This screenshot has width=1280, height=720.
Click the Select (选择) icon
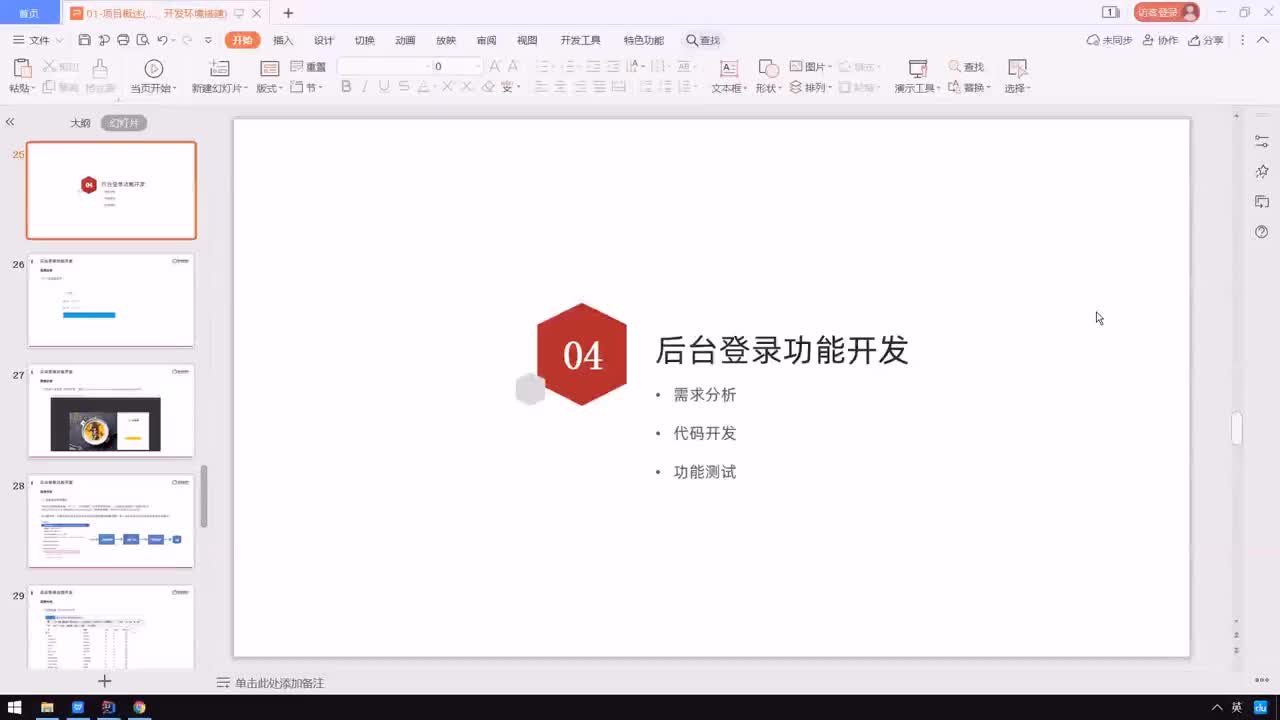(x=1017, y=68)
